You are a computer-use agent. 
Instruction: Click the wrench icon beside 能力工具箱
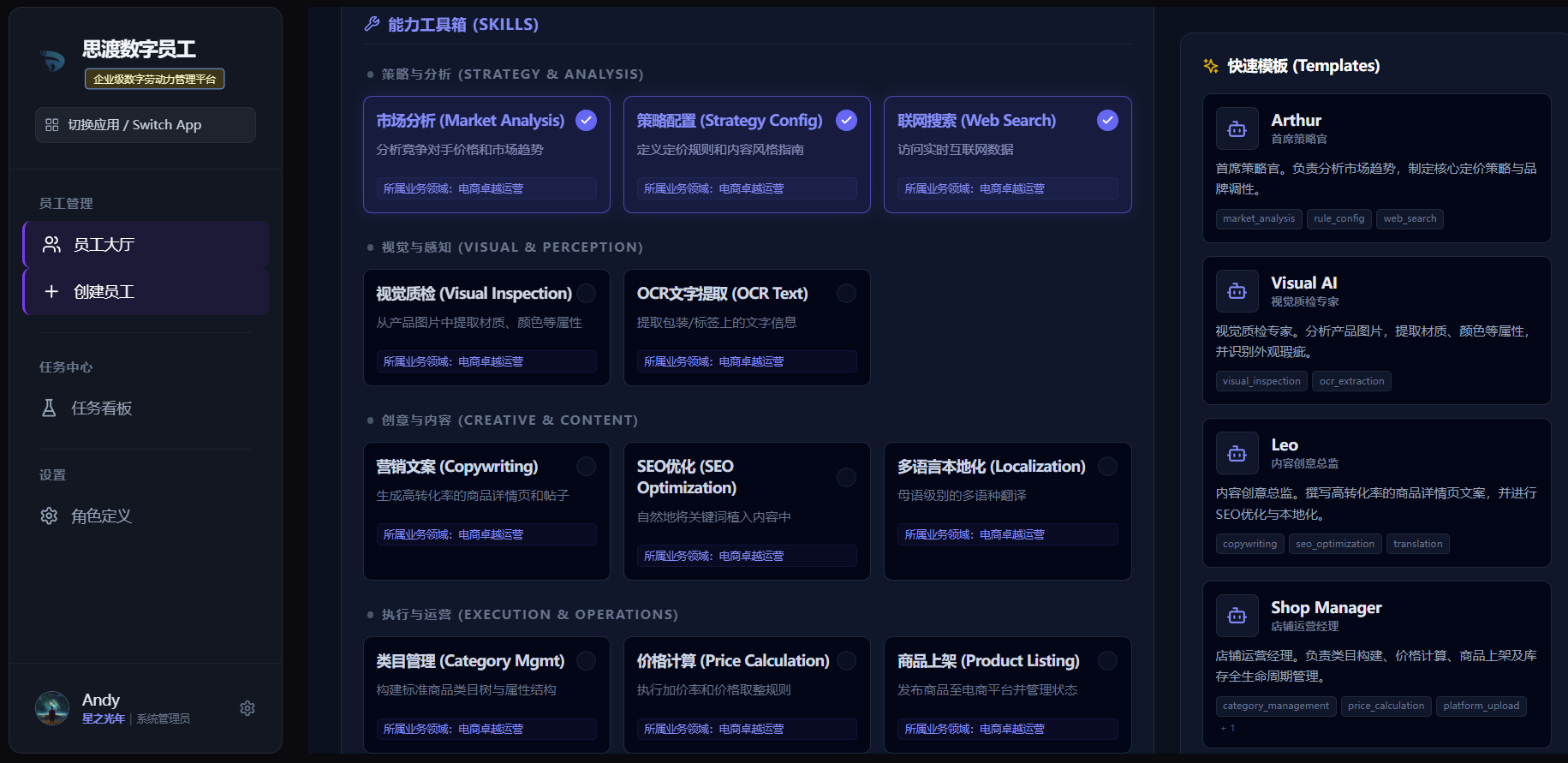coord(372,24)
